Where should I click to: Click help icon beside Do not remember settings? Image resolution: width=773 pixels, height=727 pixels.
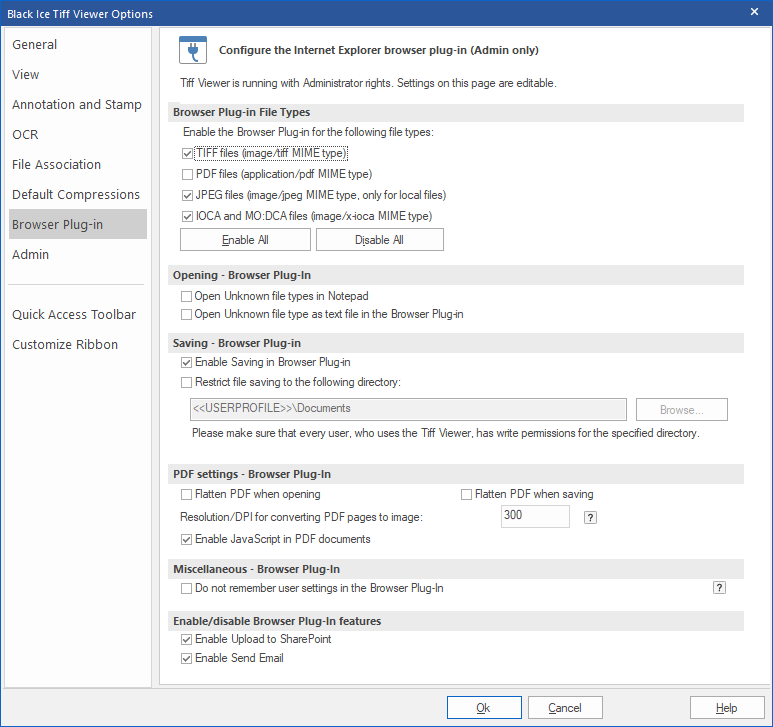coord(719,588)
